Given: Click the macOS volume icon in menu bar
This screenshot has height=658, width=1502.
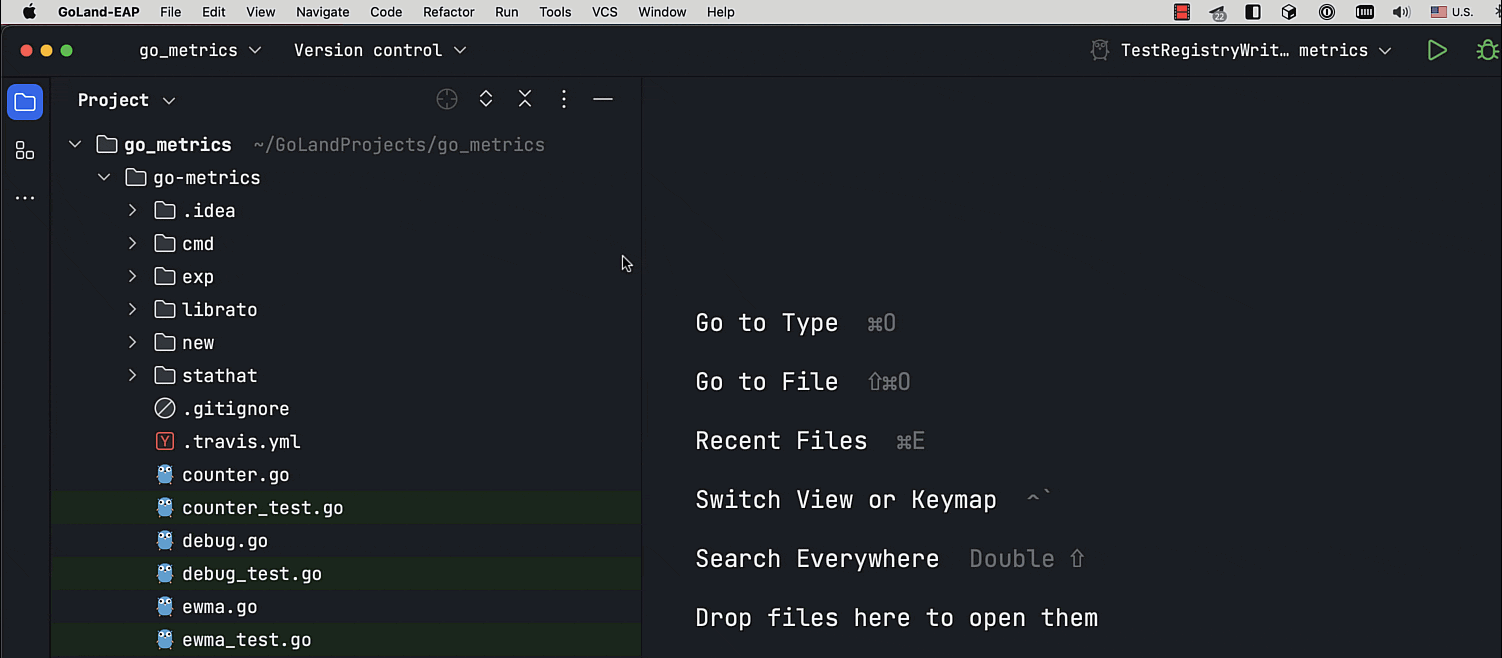Looking at the screenshot, I should pyautogui.click(x=1401, y=12).
